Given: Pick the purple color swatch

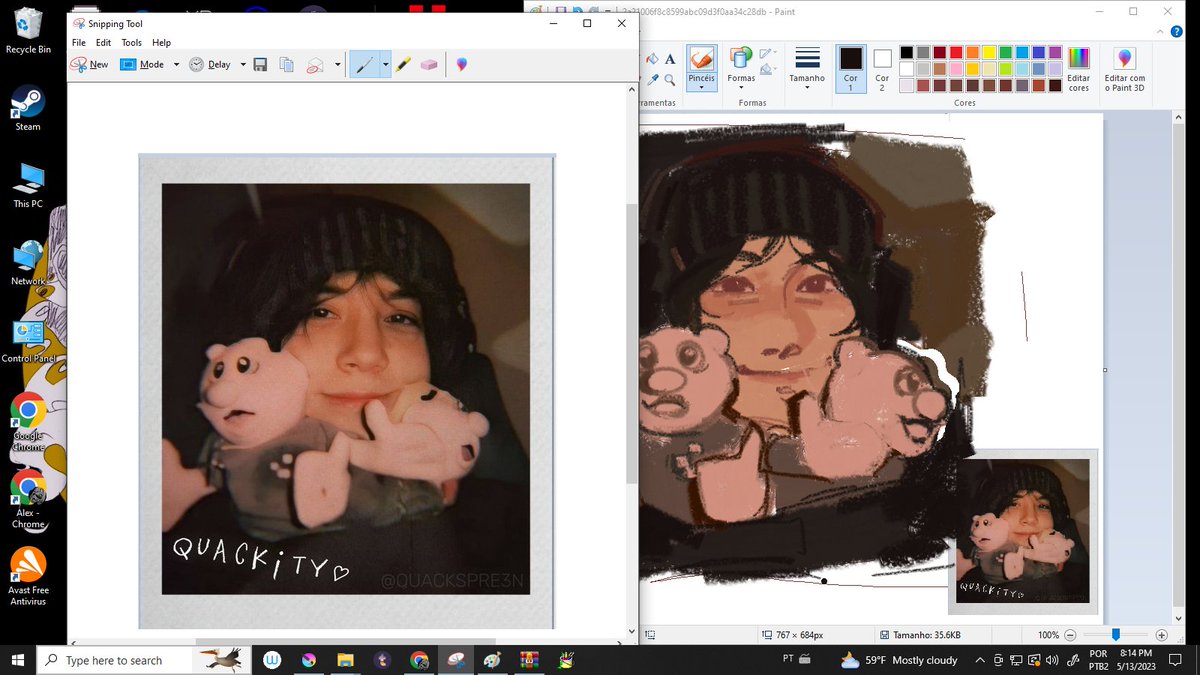Looking at the screenshot, I should [1055, 52].
